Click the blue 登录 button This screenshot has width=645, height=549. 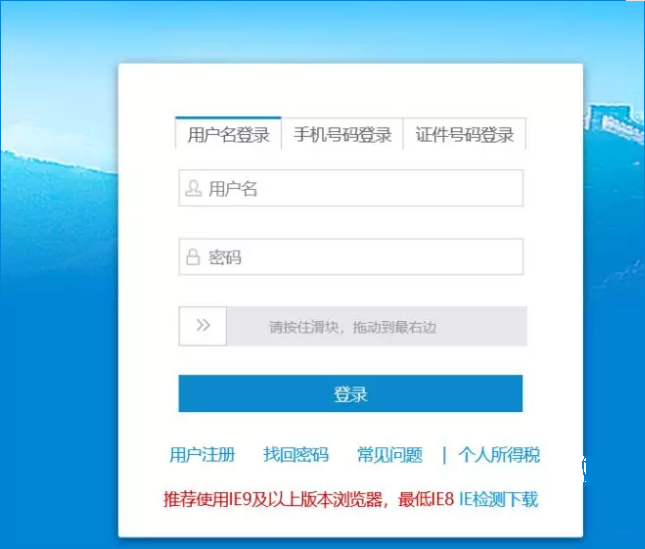coord(350,394)
